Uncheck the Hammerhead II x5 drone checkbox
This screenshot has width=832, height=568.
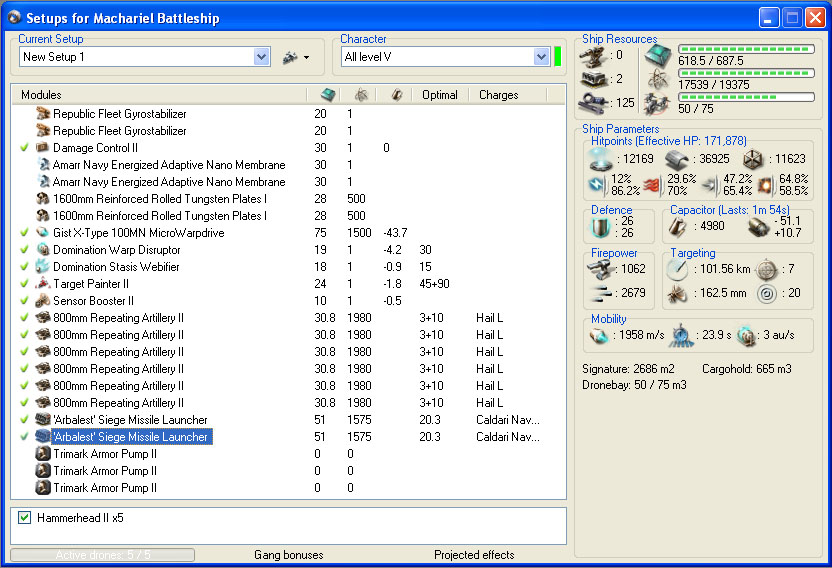25,518
